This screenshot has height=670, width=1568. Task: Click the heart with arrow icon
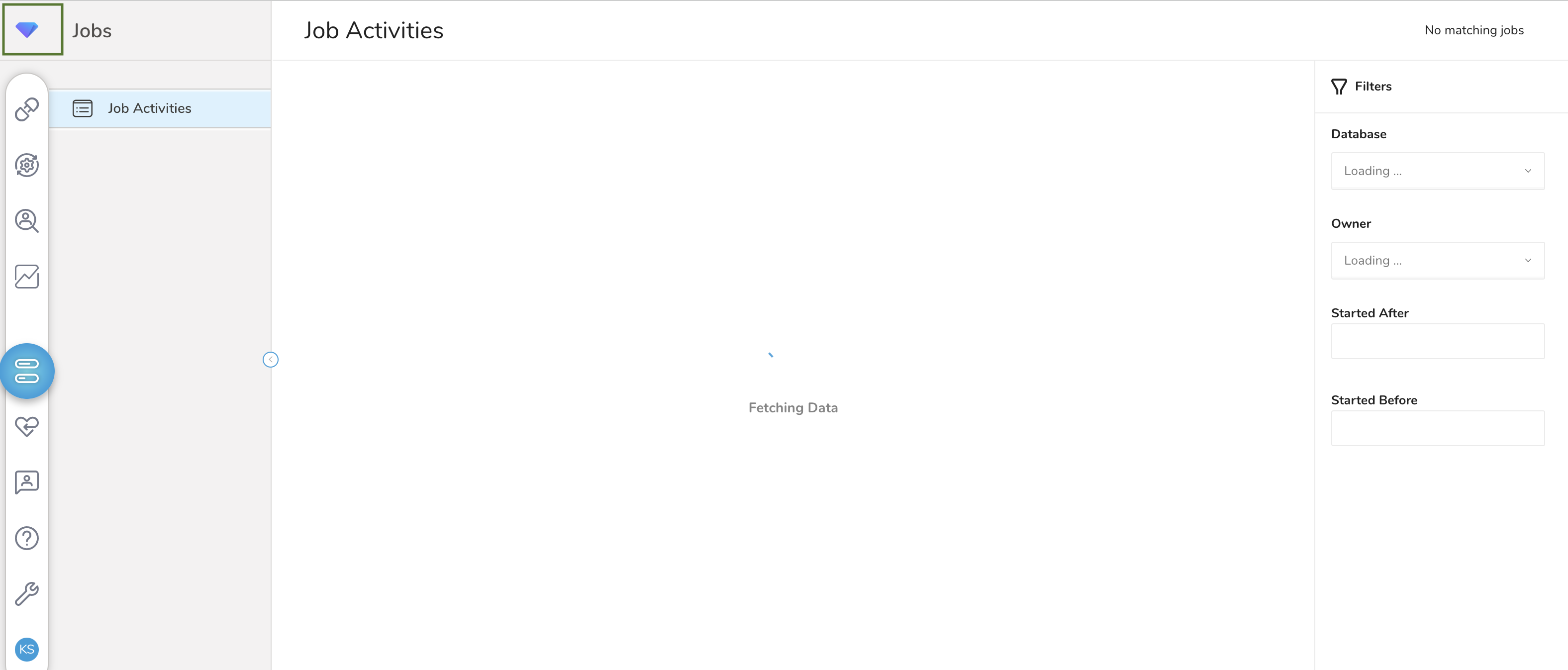pos(27,427)
